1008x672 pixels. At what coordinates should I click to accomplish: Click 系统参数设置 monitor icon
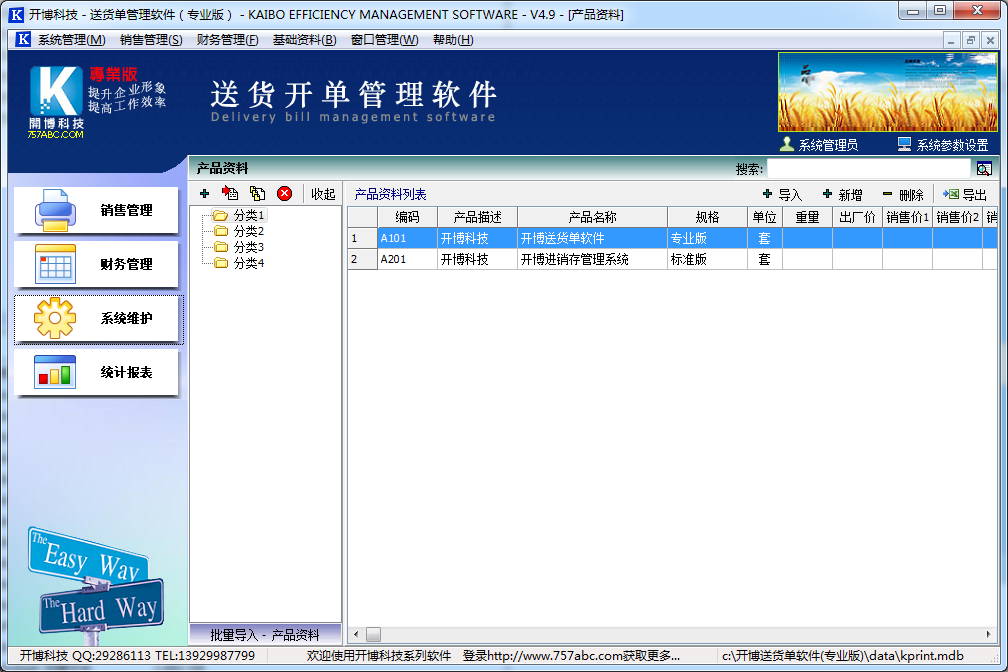tap(904, 144)
